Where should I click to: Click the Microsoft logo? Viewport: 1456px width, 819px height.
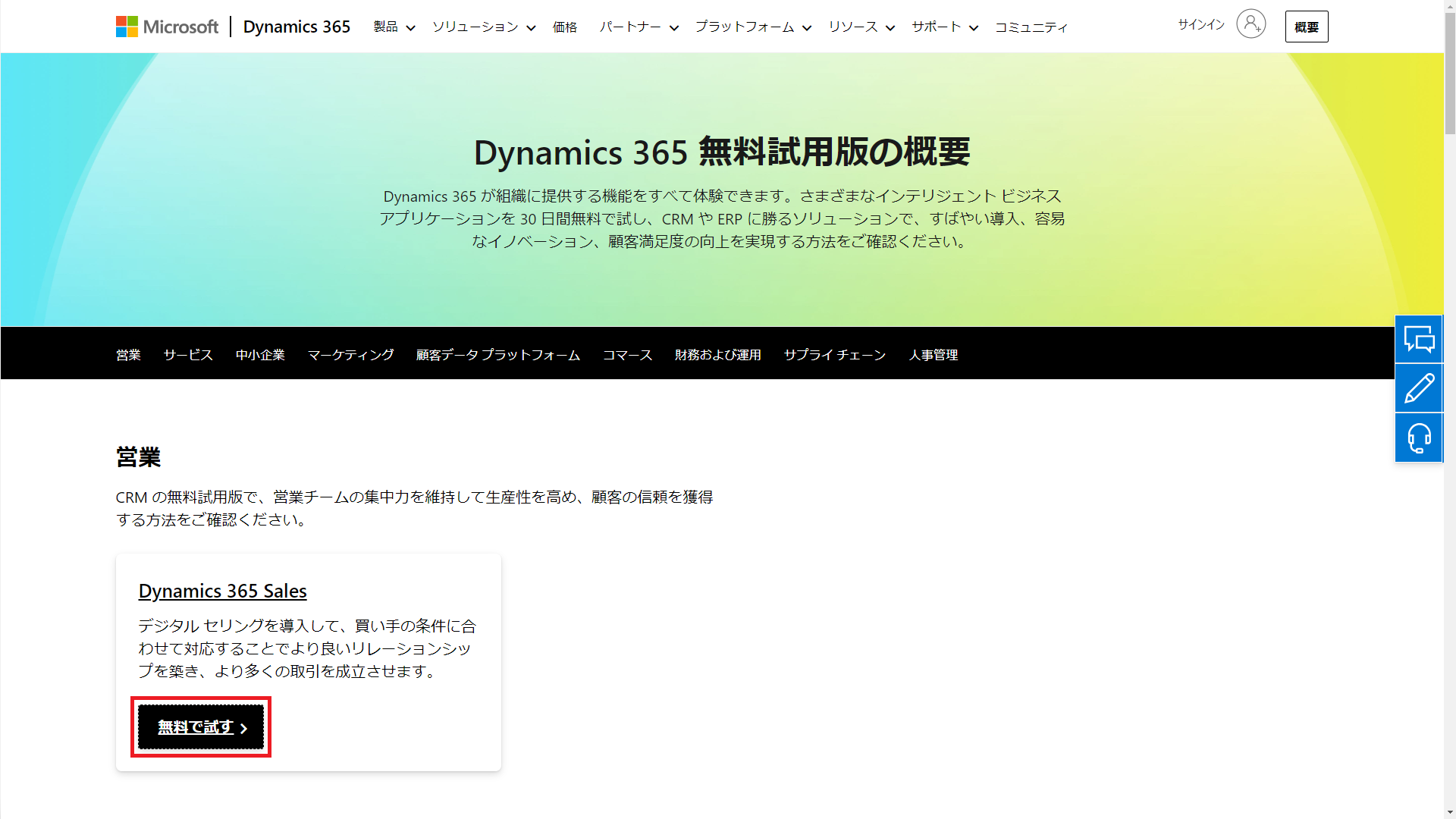tap(167, 27)
